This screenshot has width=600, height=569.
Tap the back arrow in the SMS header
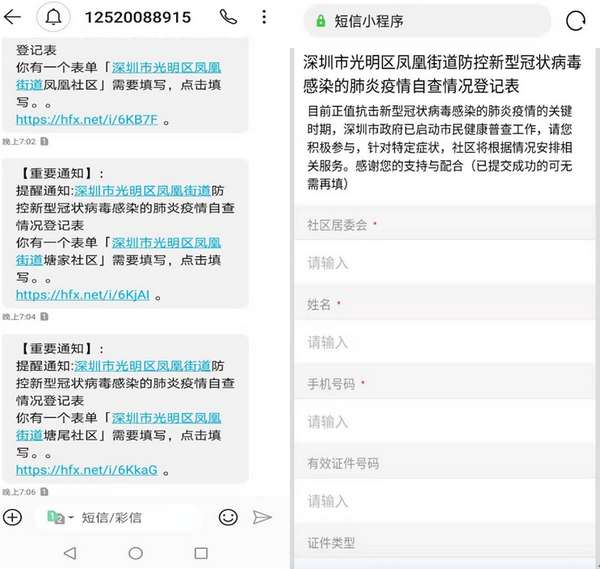click(13, 17)
